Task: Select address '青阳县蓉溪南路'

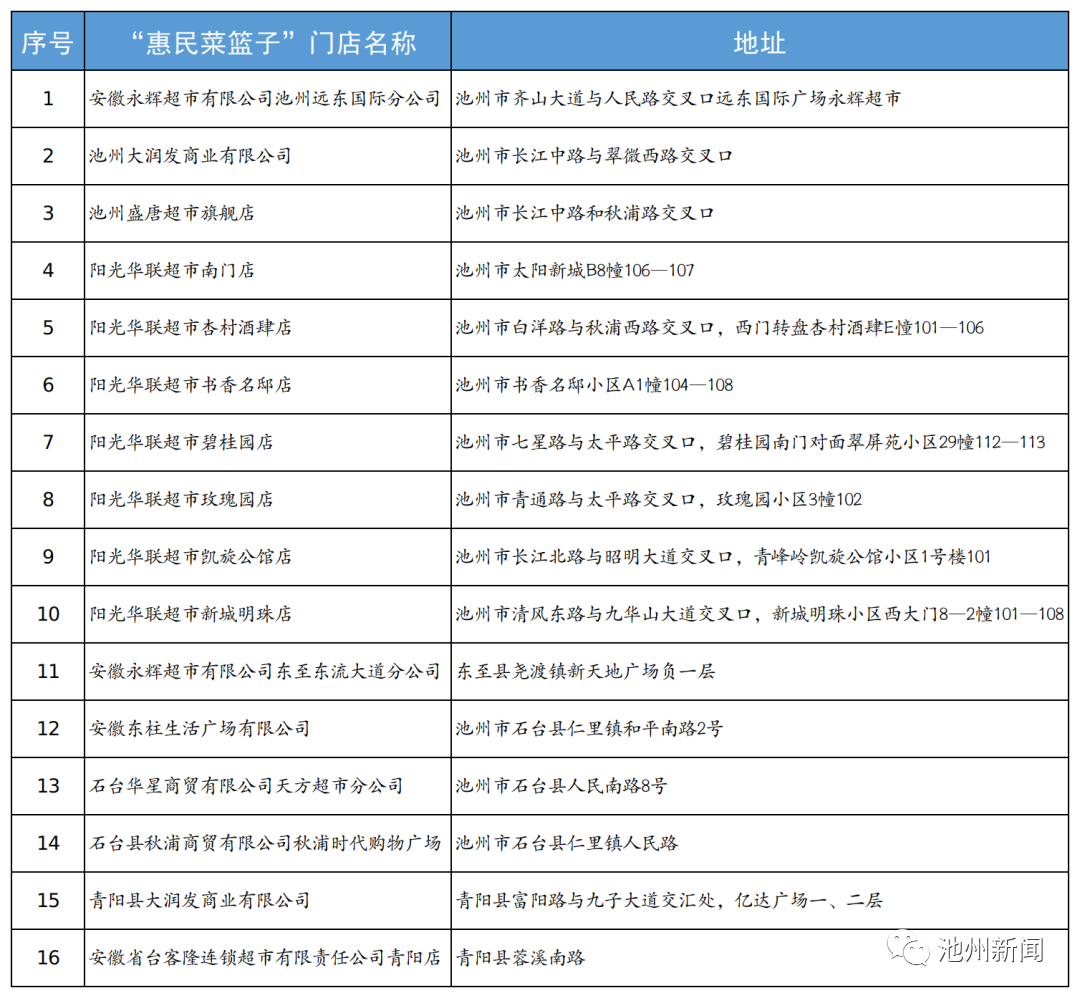Action: tap(521, 956)
